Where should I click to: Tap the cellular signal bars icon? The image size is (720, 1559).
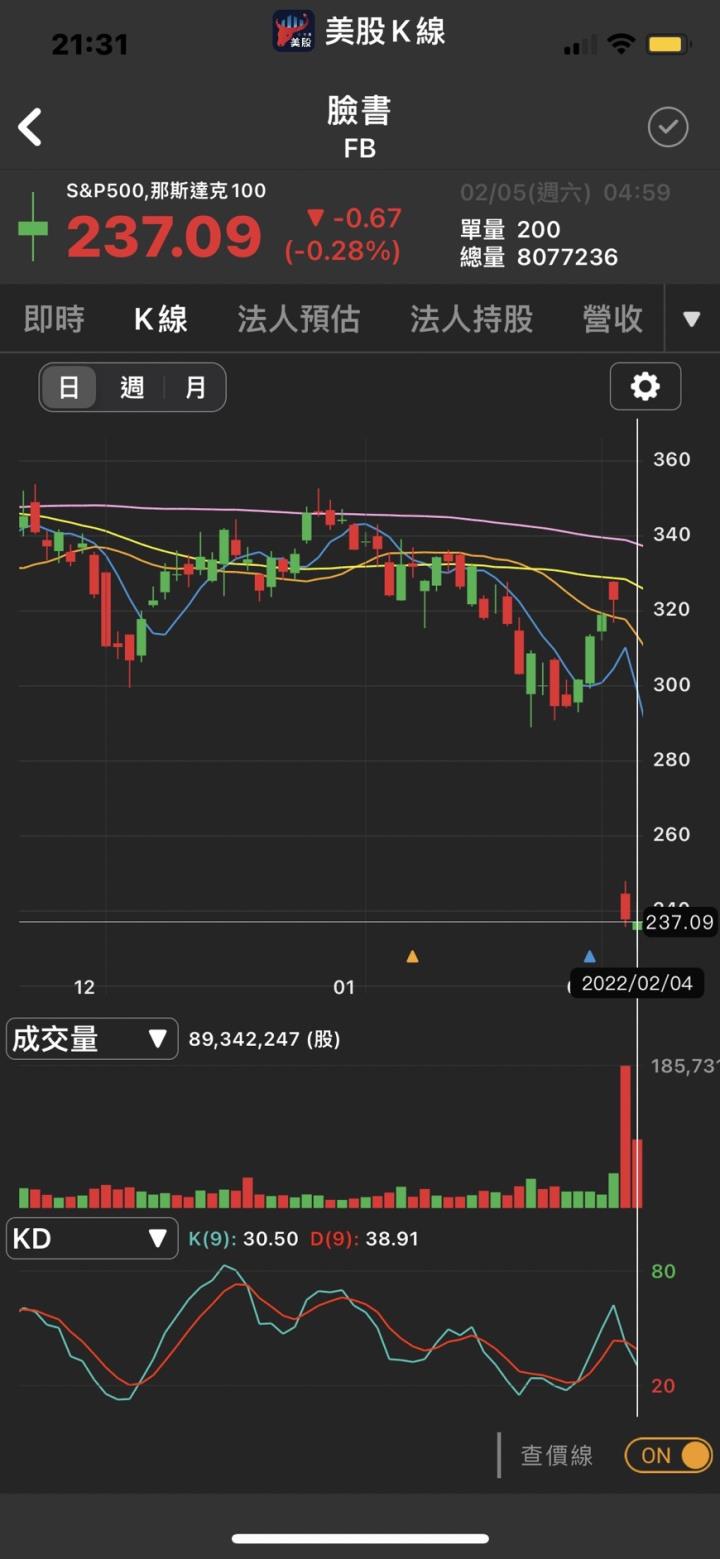(x=580, y=45)
